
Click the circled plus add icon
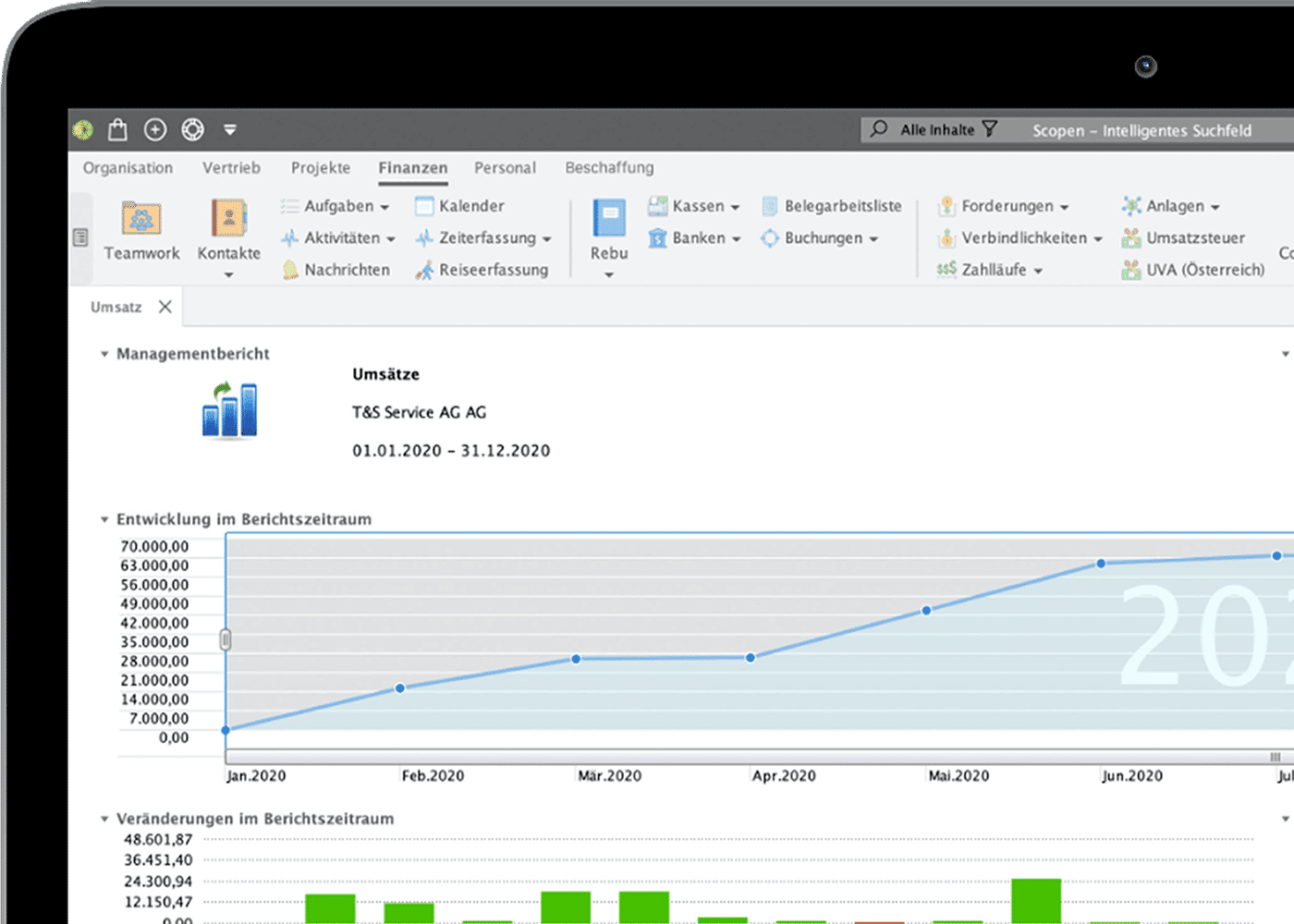click(x=155, y=130)
